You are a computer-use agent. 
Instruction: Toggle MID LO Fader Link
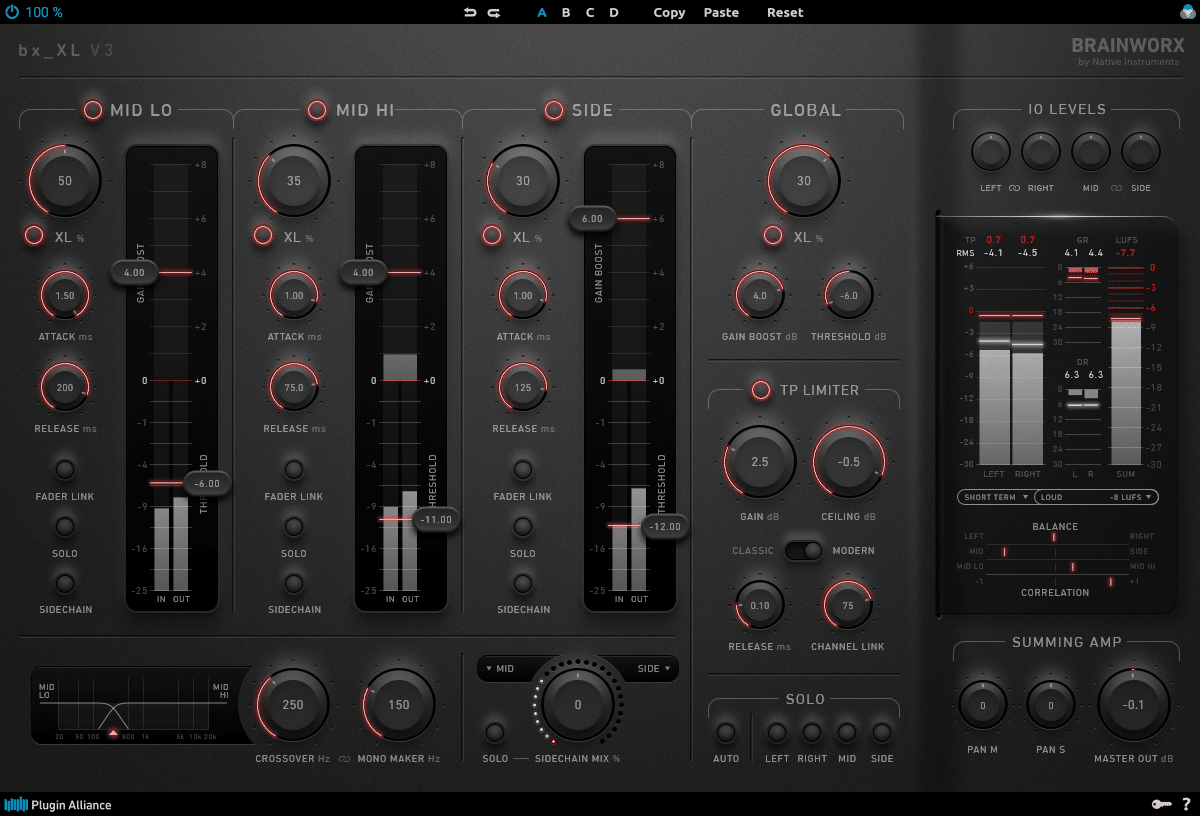pyautogui.click(x=65, y=469)
